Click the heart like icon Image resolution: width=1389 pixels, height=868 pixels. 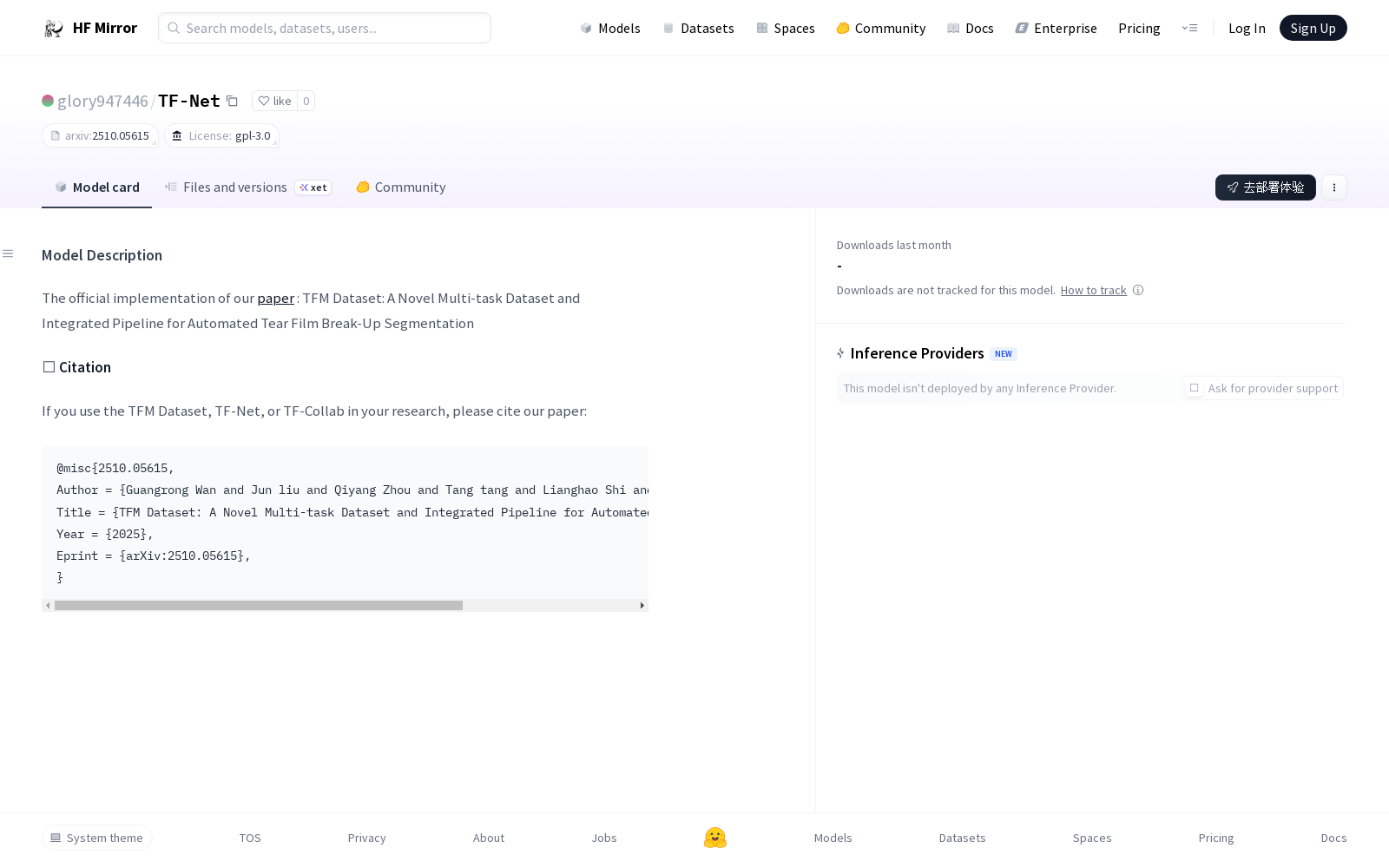[x=264, y=101]
